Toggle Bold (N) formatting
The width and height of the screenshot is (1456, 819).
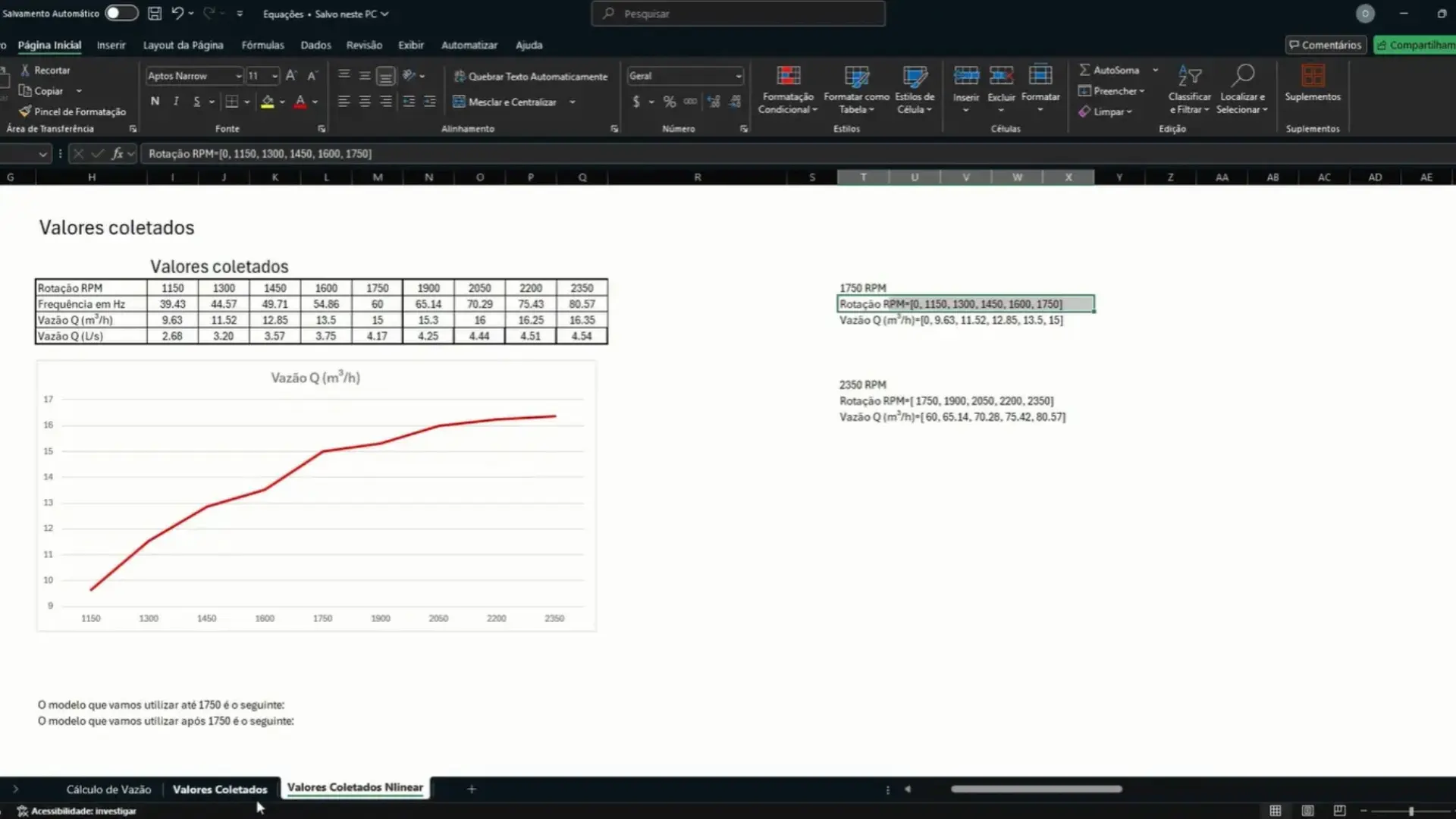[x=155, y=102]
